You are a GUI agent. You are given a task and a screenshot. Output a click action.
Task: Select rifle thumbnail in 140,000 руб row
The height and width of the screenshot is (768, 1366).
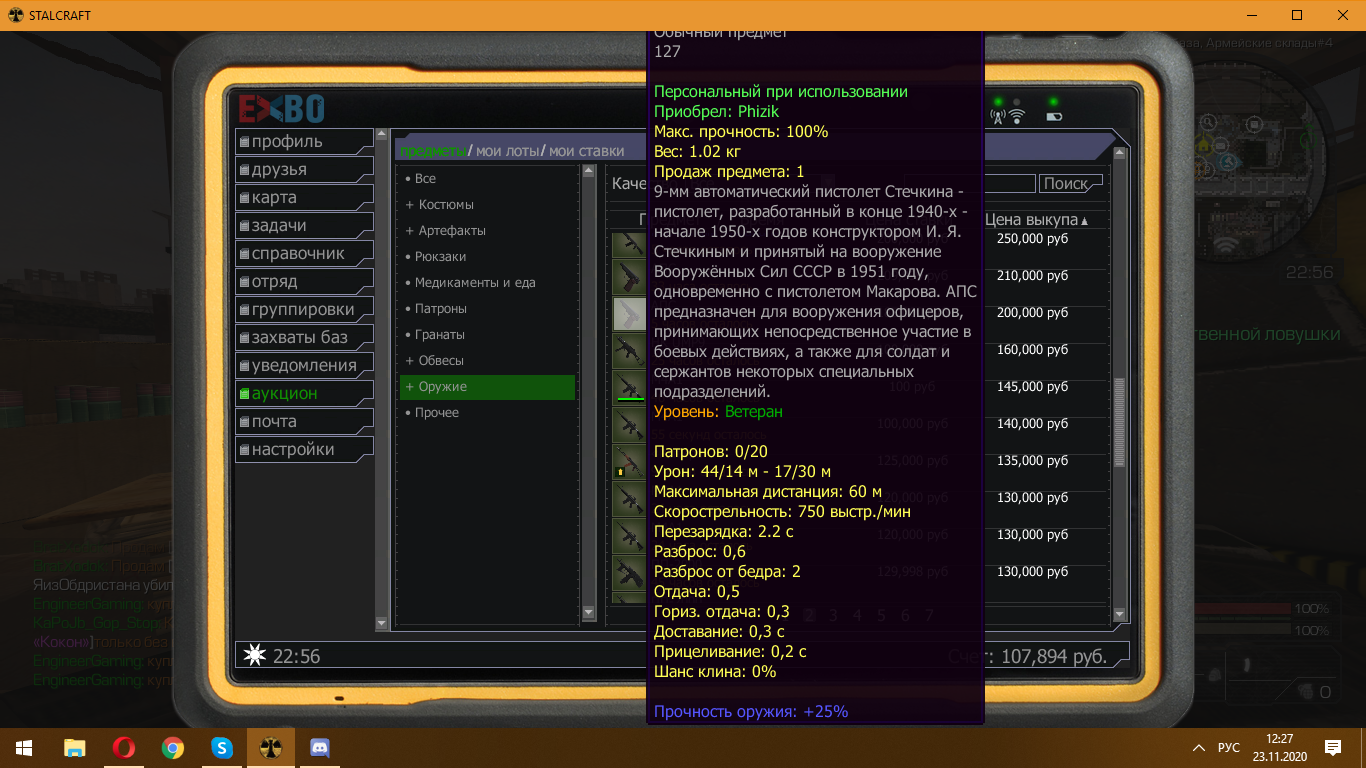coord(629,424)
